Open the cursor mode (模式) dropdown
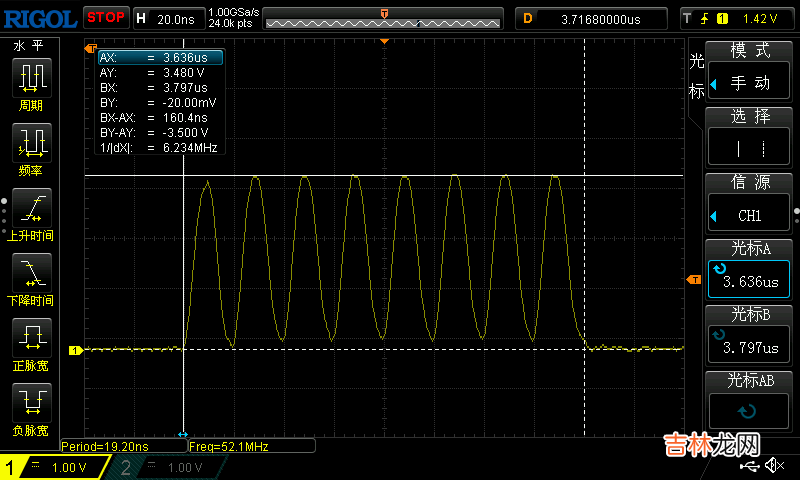 pos(750,72)
